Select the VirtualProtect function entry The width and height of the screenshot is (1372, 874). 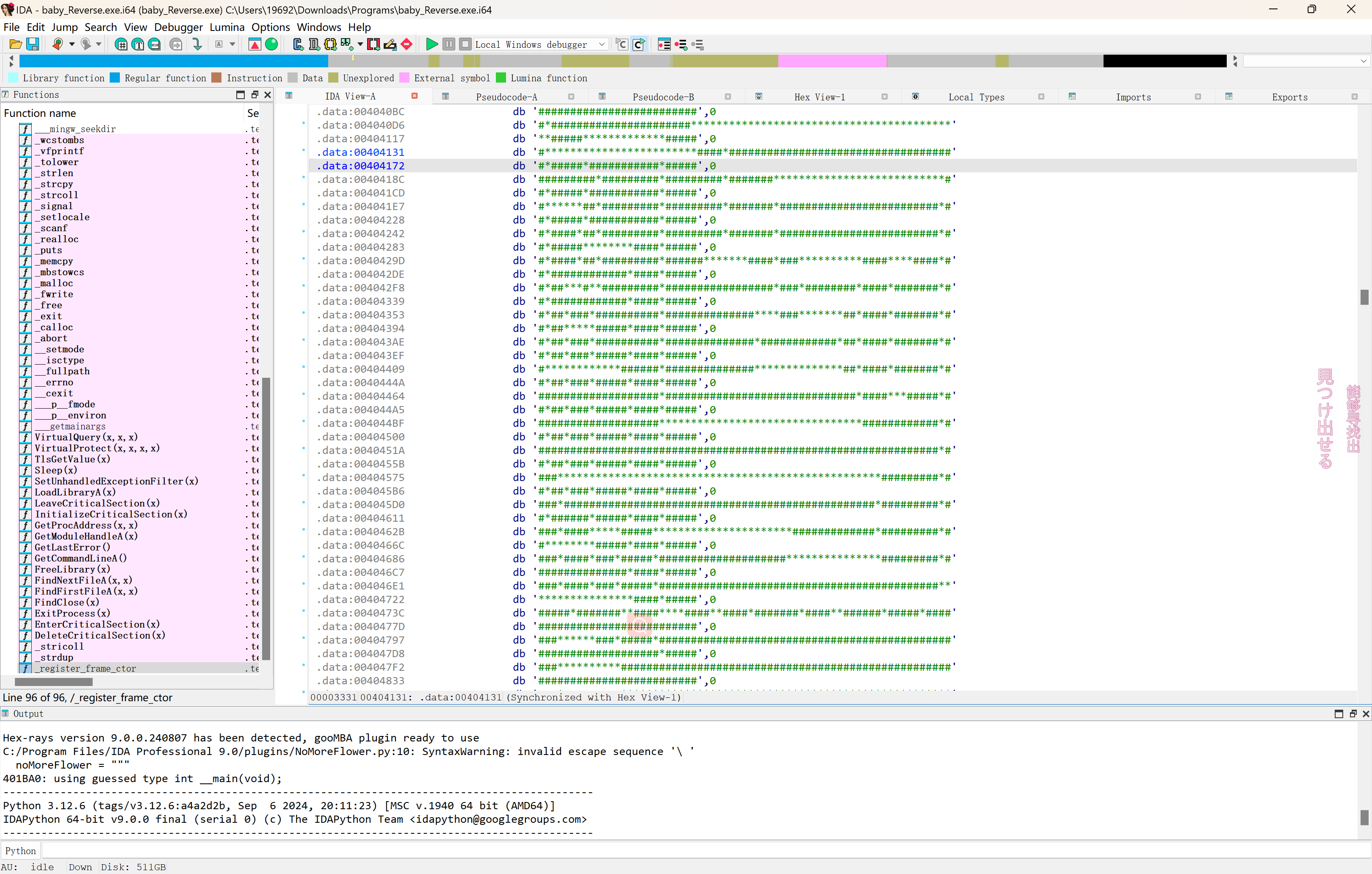[97, 448]
